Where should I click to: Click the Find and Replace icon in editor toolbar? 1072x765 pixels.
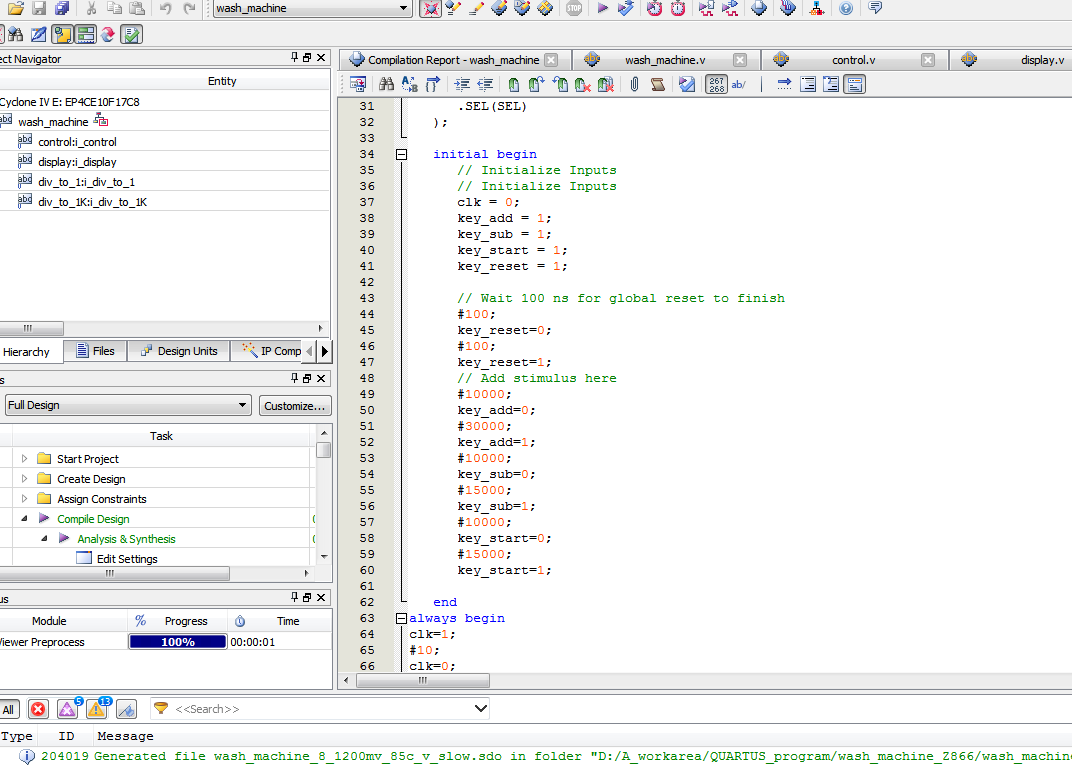coord(410,85)
